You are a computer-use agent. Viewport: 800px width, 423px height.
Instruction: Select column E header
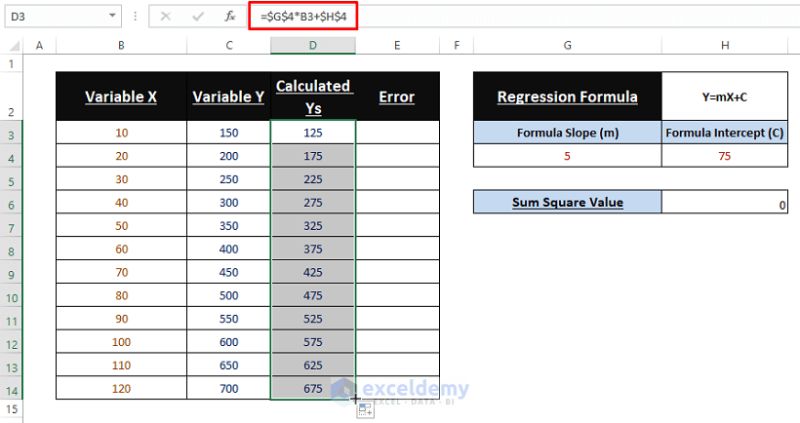(397, 46)
